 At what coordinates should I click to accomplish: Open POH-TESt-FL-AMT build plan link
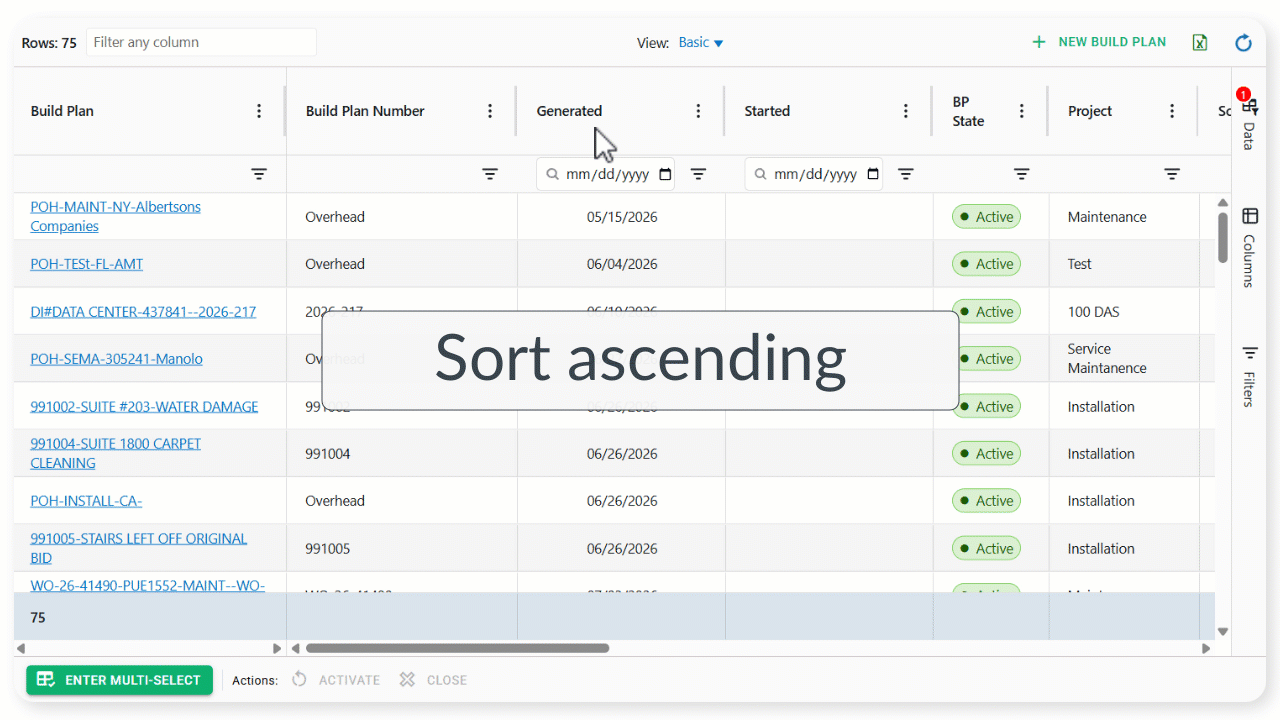[86, 264]
